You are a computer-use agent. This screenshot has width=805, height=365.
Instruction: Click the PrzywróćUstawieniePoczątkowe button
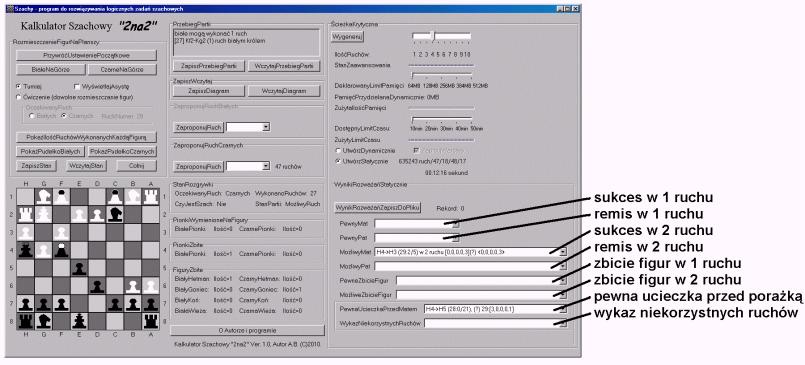86,55
